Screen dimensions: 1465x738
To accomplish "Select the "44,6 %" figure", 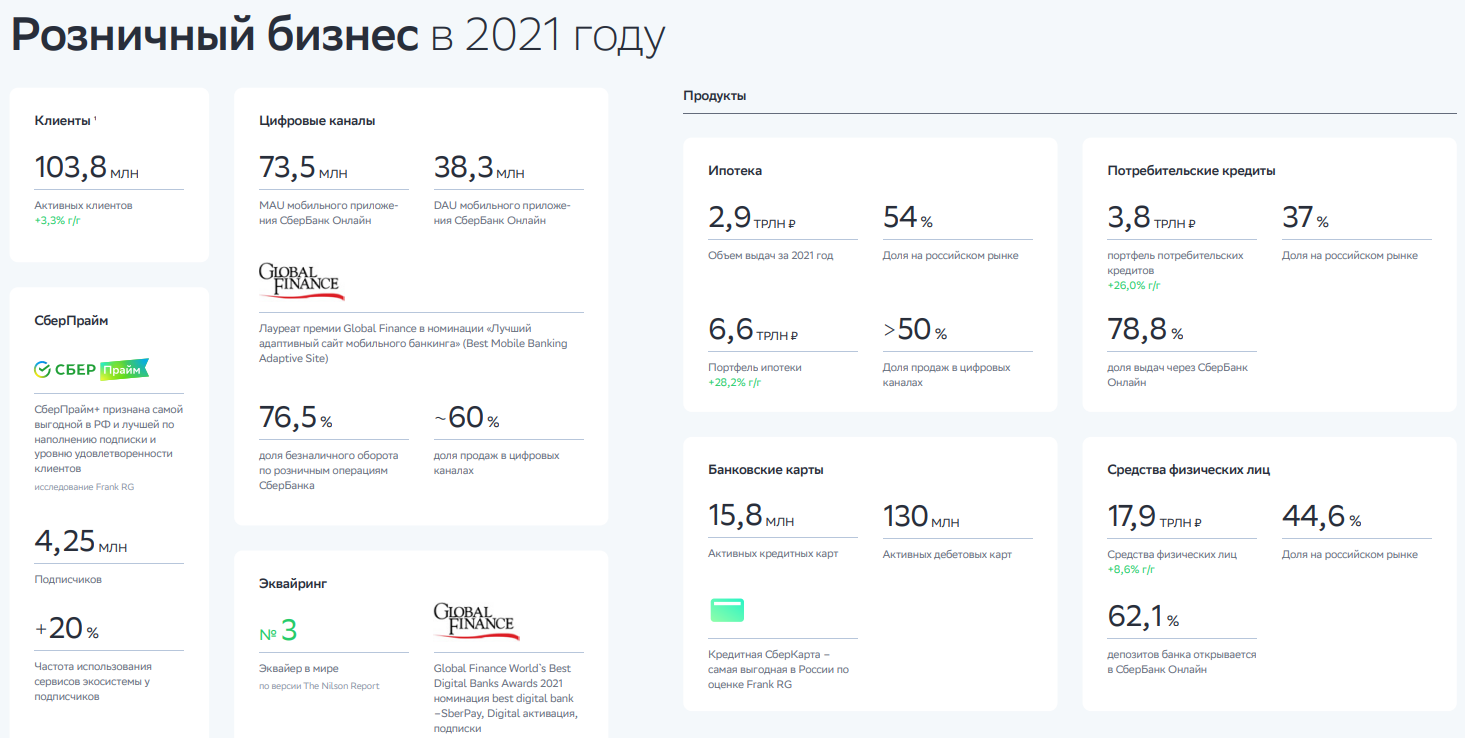I will pos(1322,517).
